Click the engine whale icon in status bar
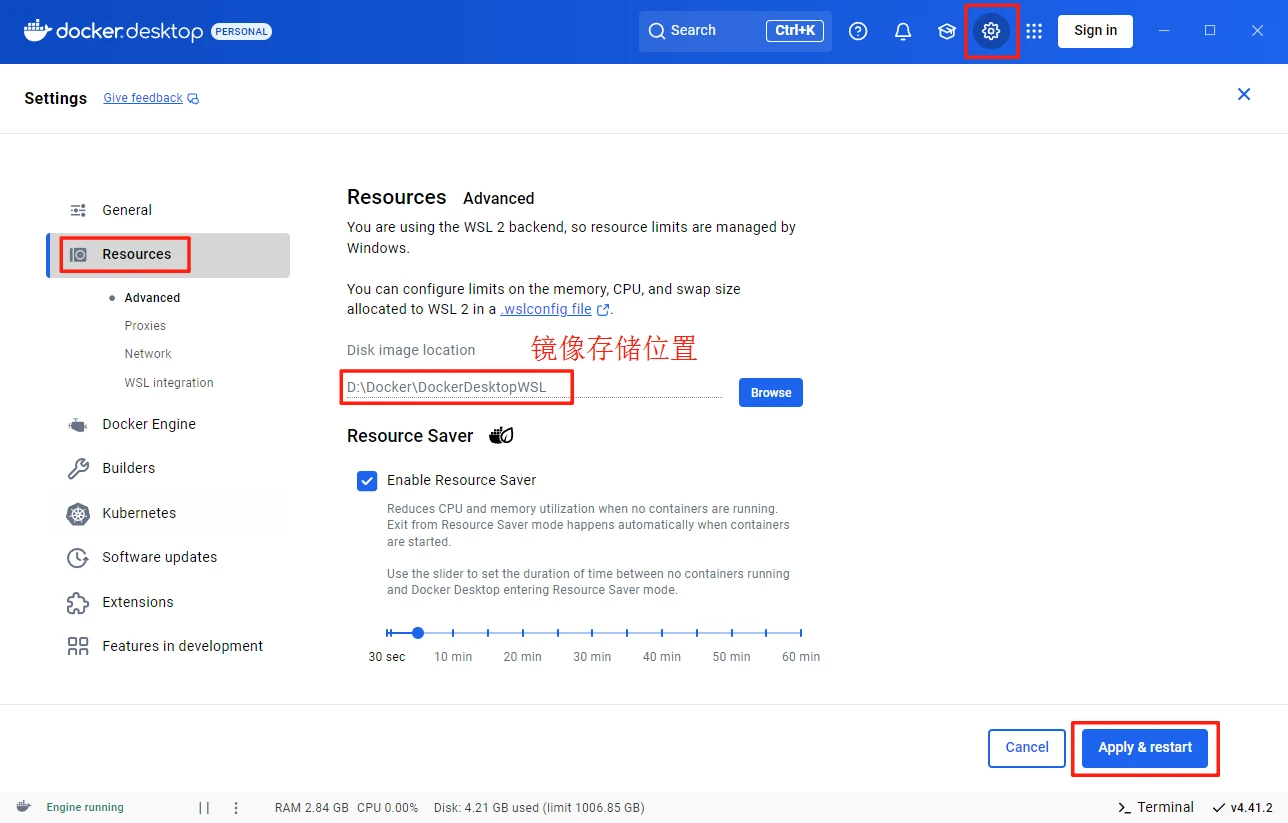This screenshot has width=1288, height=823. coord(23,807)
